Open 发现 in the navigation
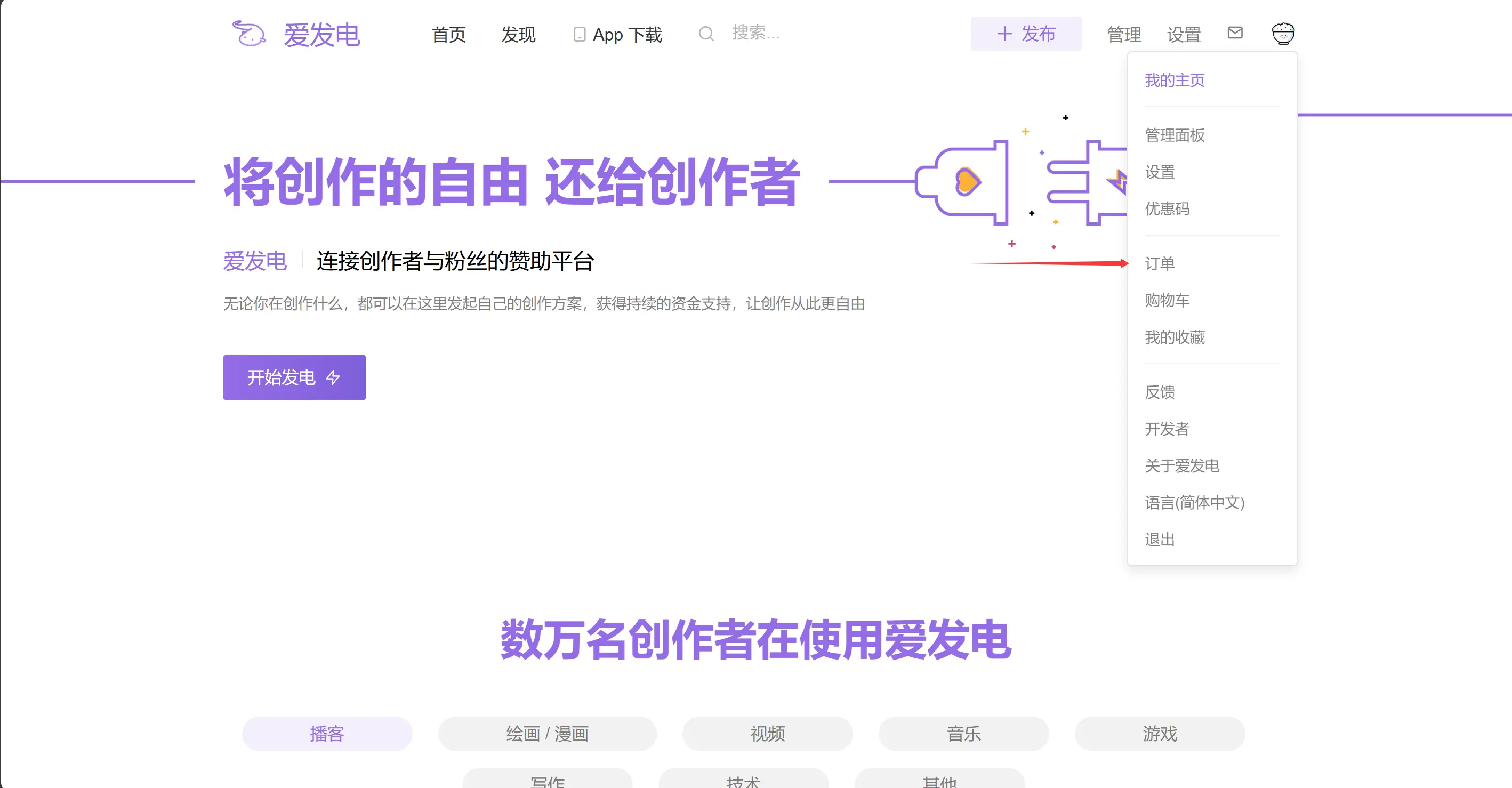Viewport: 1512px width, 788px height. pyautogui.click(x=518, y=35)
